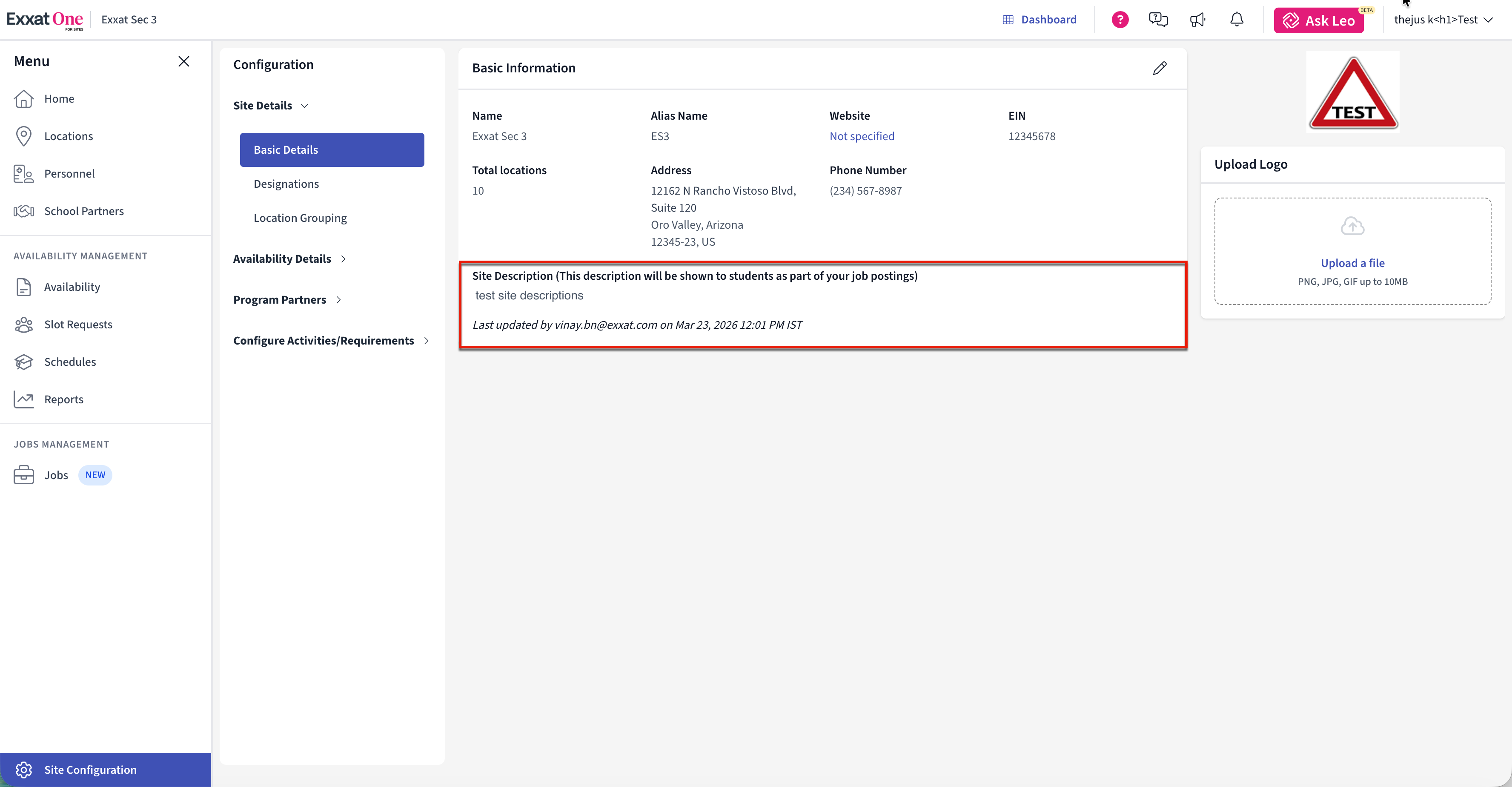This screenshot has height=787, width=1512.
Task: Select Designations in Configuration
Action: point(286,184)
